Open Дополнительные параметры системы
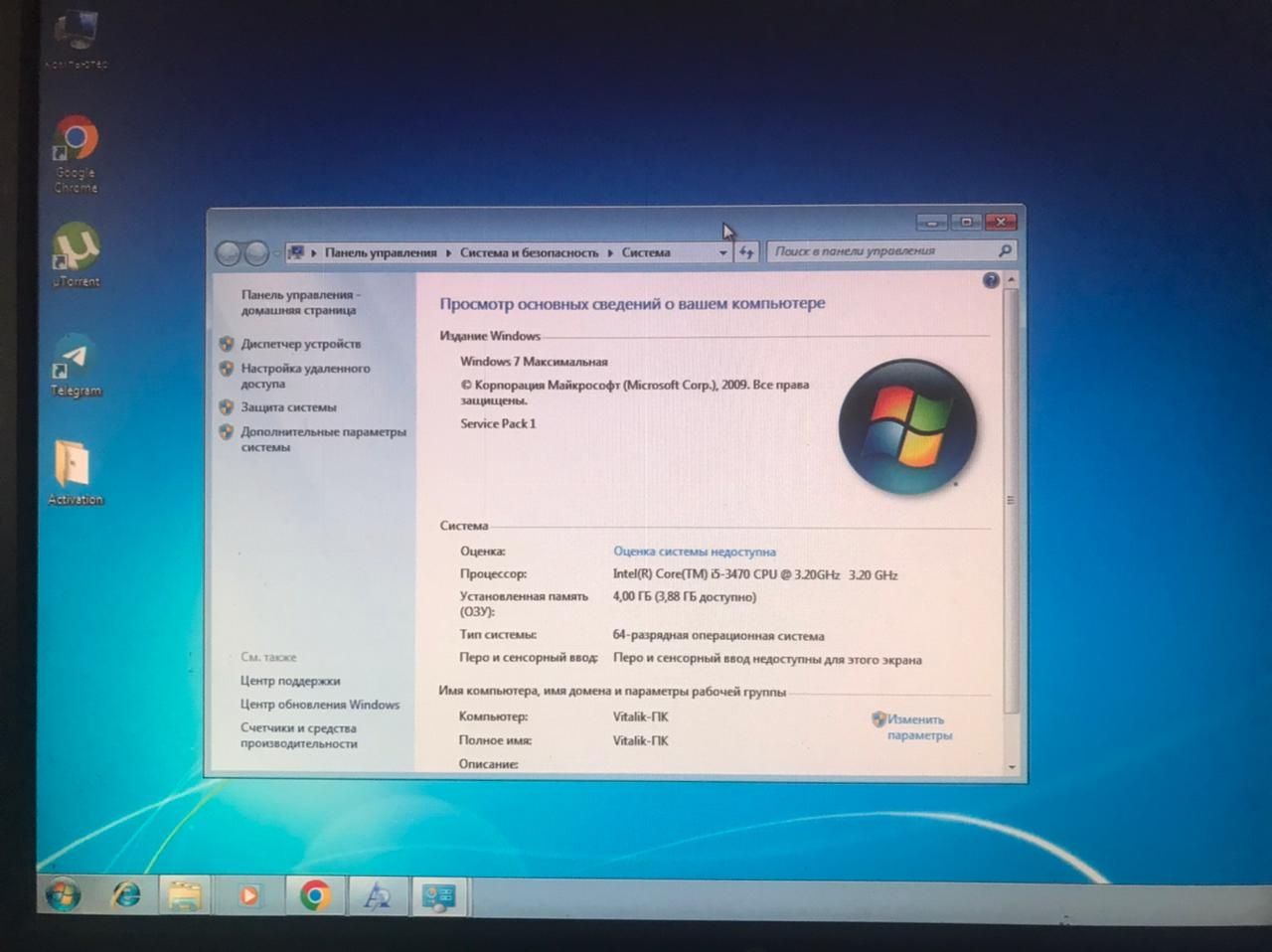 tap(323, 439)
